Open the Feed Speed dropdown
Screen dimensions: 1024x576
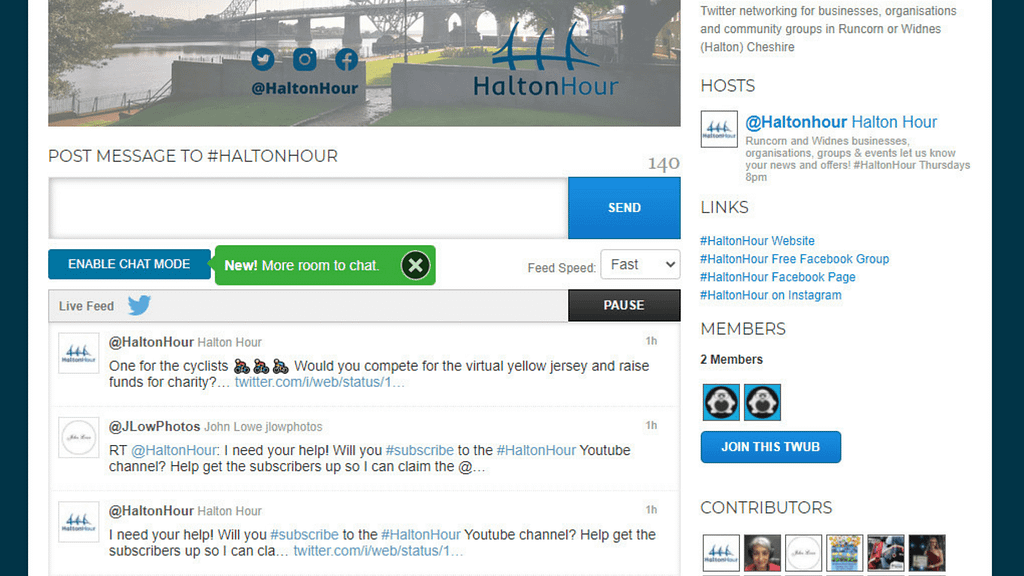click(x=640, y=264)
